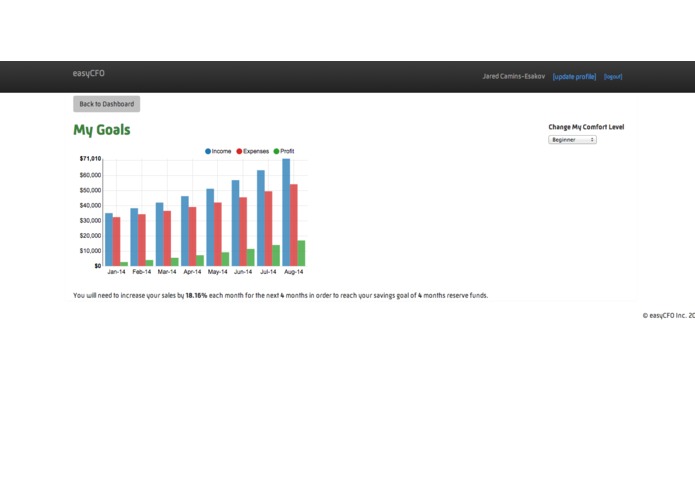Click the $71,010 axis value
The height and width of the screenshot is (494, 695).
point(90,159)
